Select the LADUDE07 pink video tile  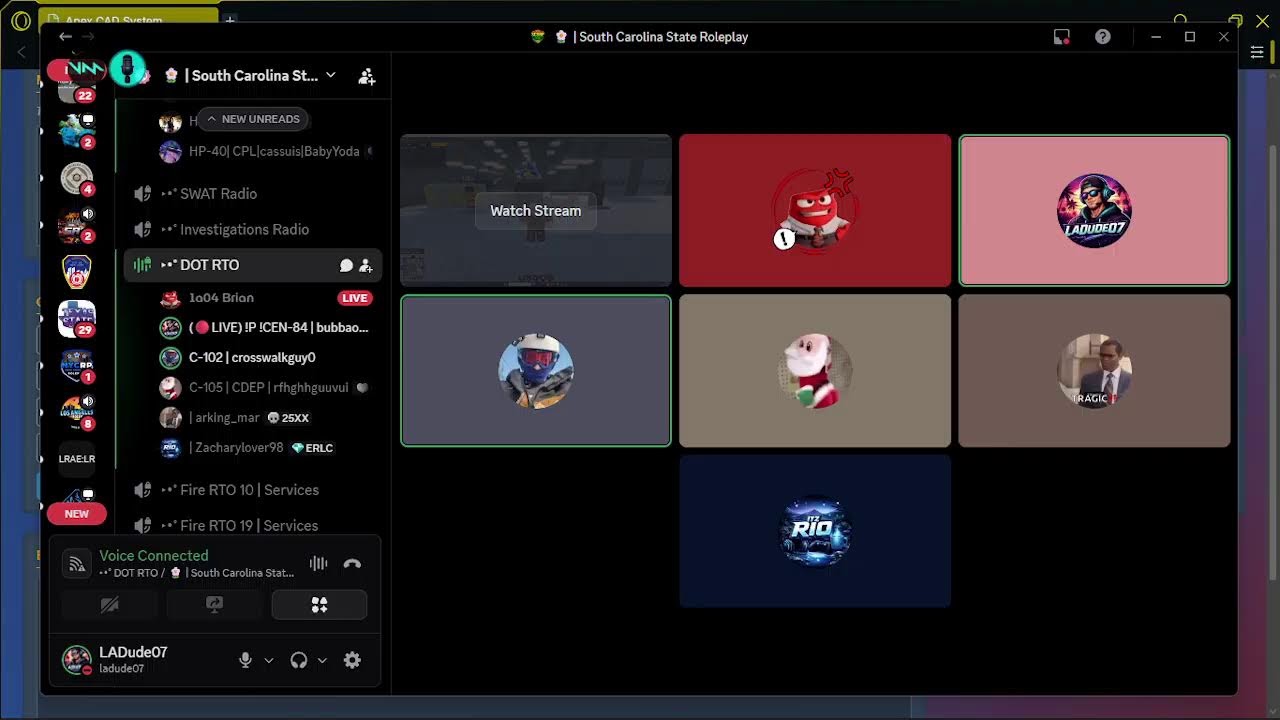[x=1094, y=210]
